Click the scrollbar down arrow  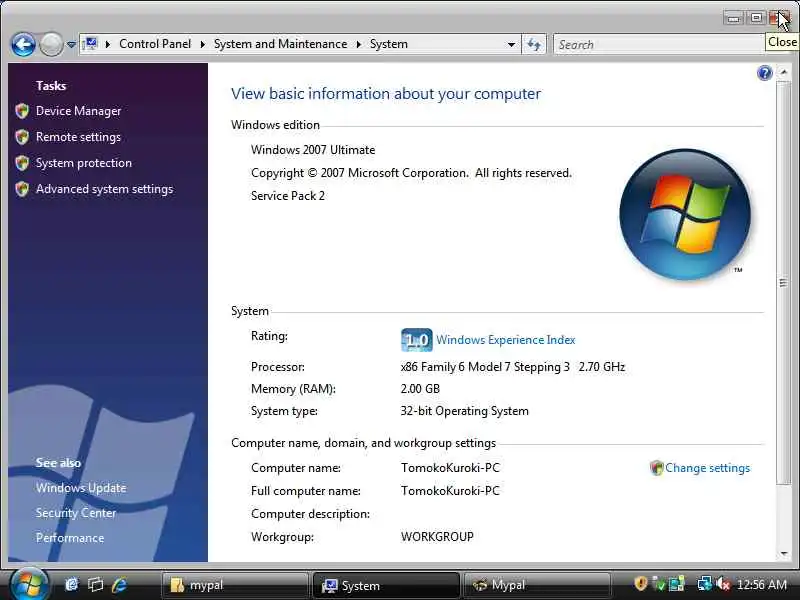784,554
